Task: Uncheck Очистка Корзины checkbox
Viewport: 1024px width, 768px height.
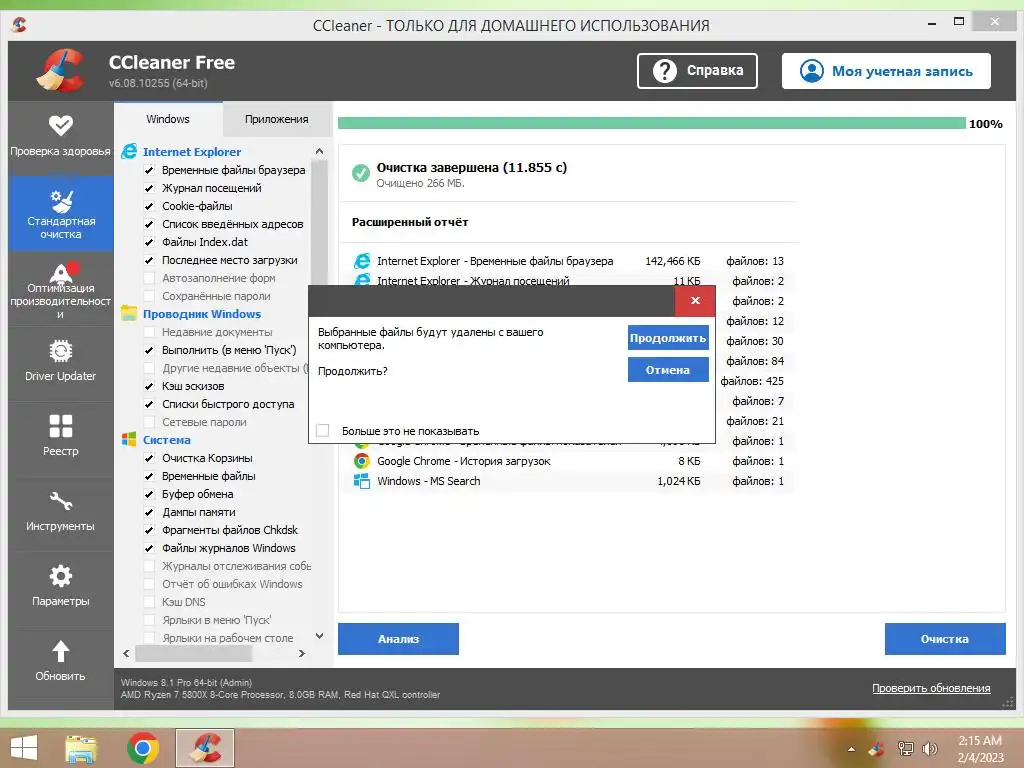Action: [x=149, y=458]
